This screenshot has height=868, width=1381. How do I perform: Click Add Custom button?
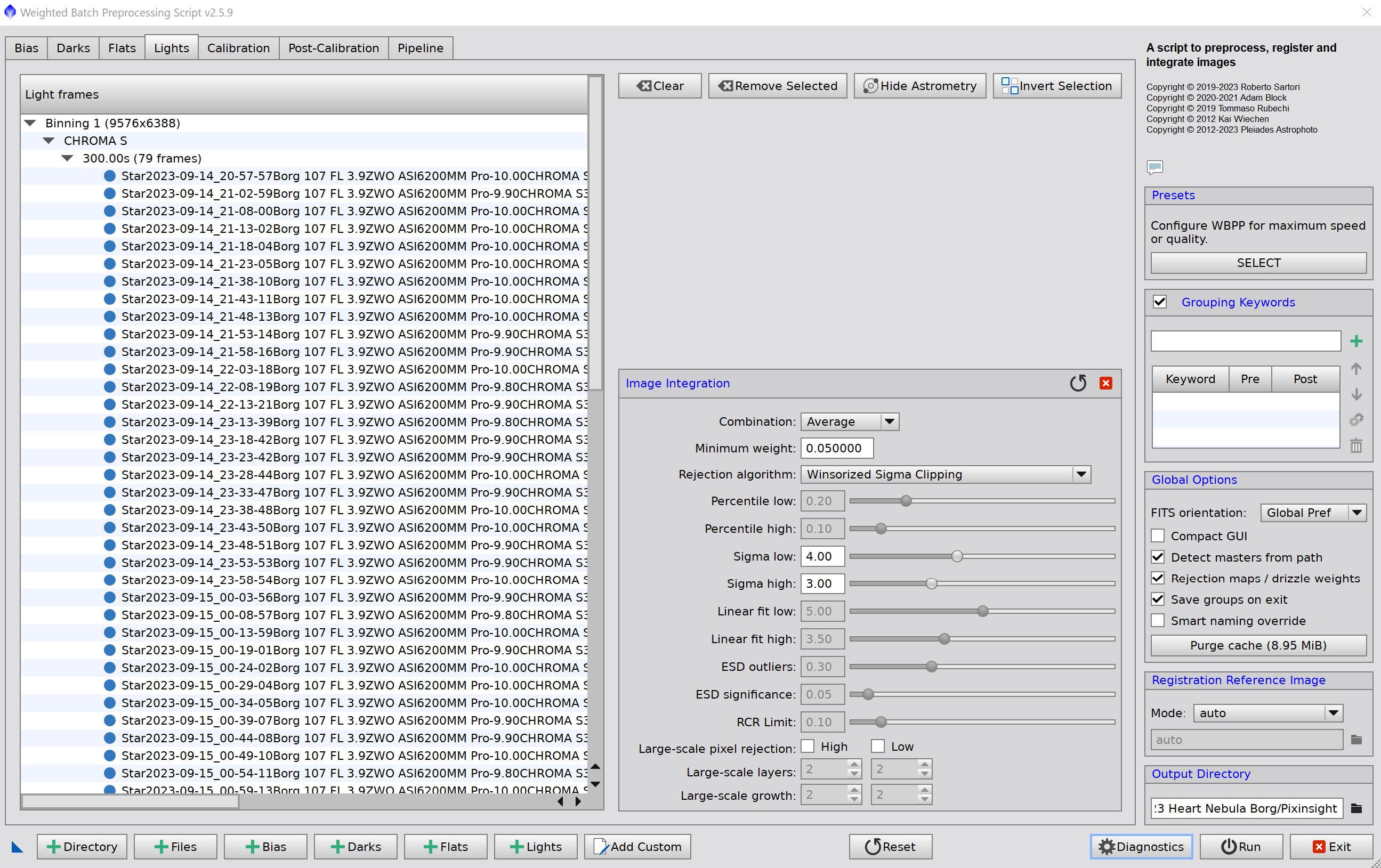(637, 847)
